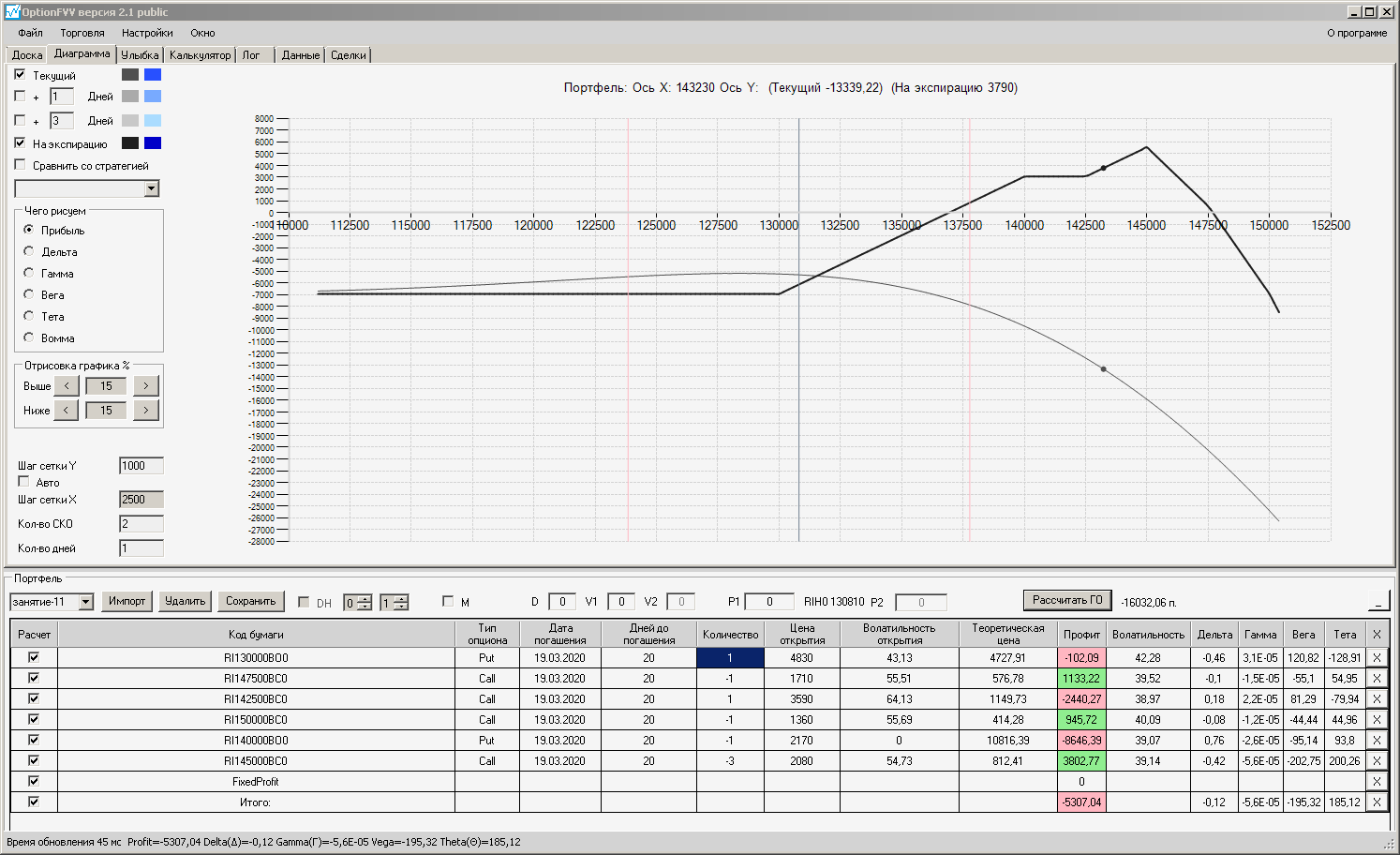Click the small collapse button right of the ГО value

1378,602
